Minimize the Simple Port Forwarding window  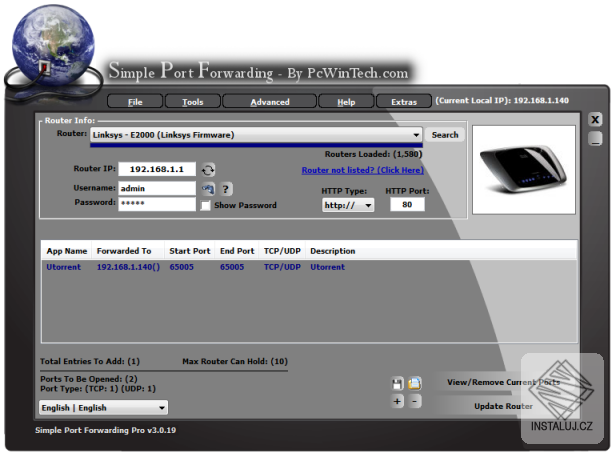point(595,139)
